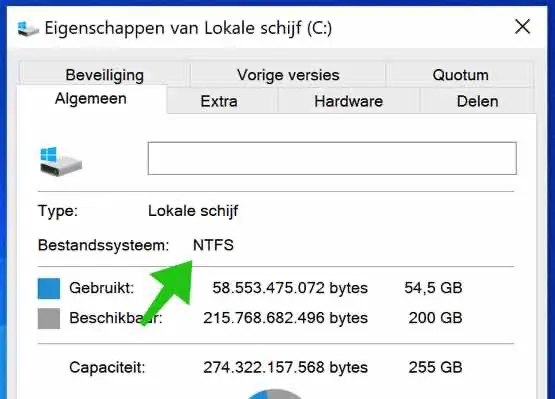
Task: Open the Extra tab
Action: point(219,101)
